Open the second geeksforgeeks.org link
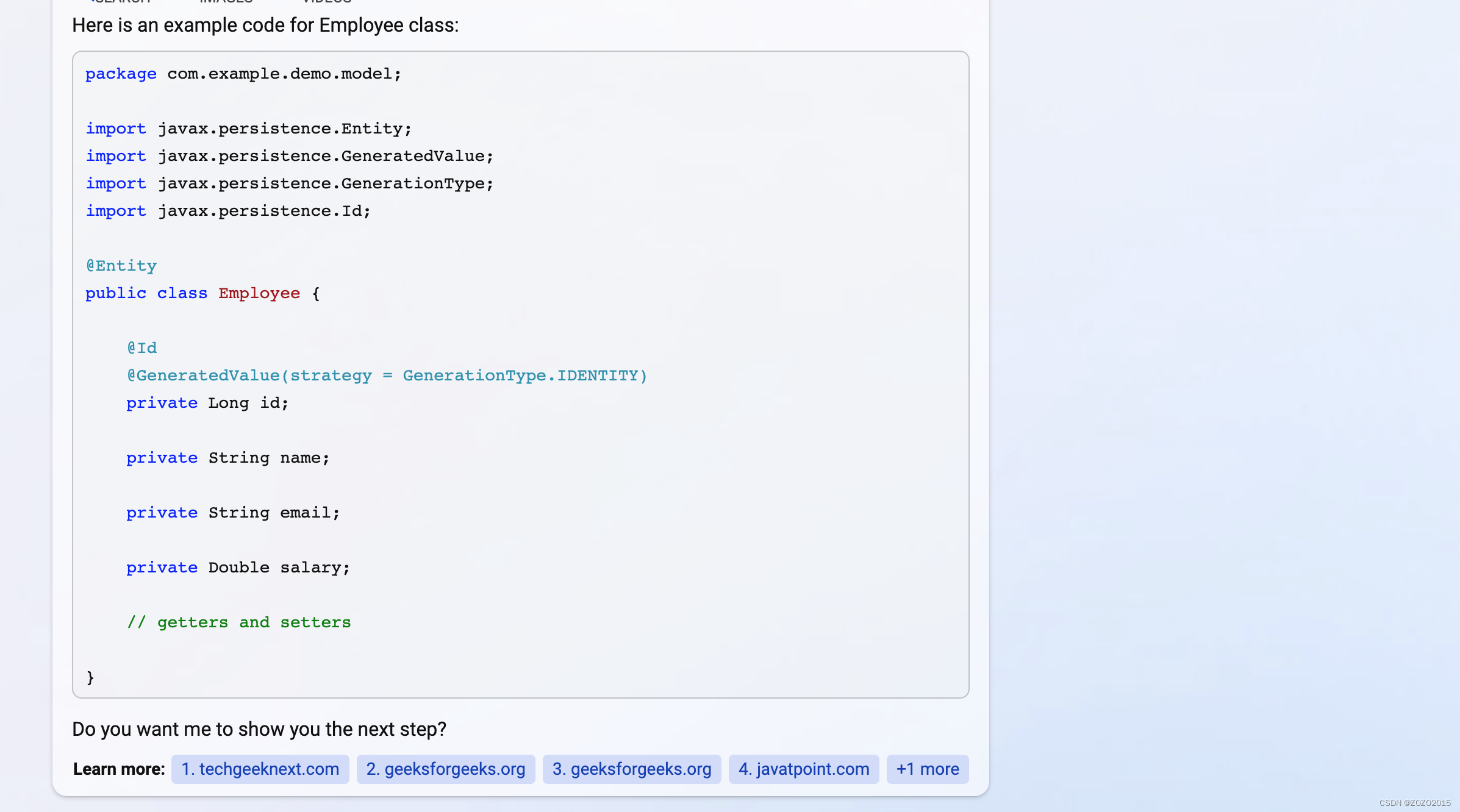Image resolution: width=1460 pixels, height=812 pixels. tap(446, 769)
